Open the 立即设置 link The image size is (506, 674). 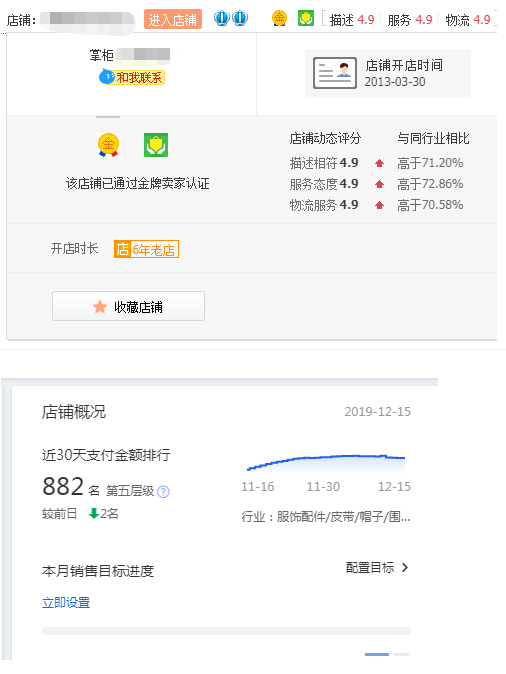click(66, 603)
